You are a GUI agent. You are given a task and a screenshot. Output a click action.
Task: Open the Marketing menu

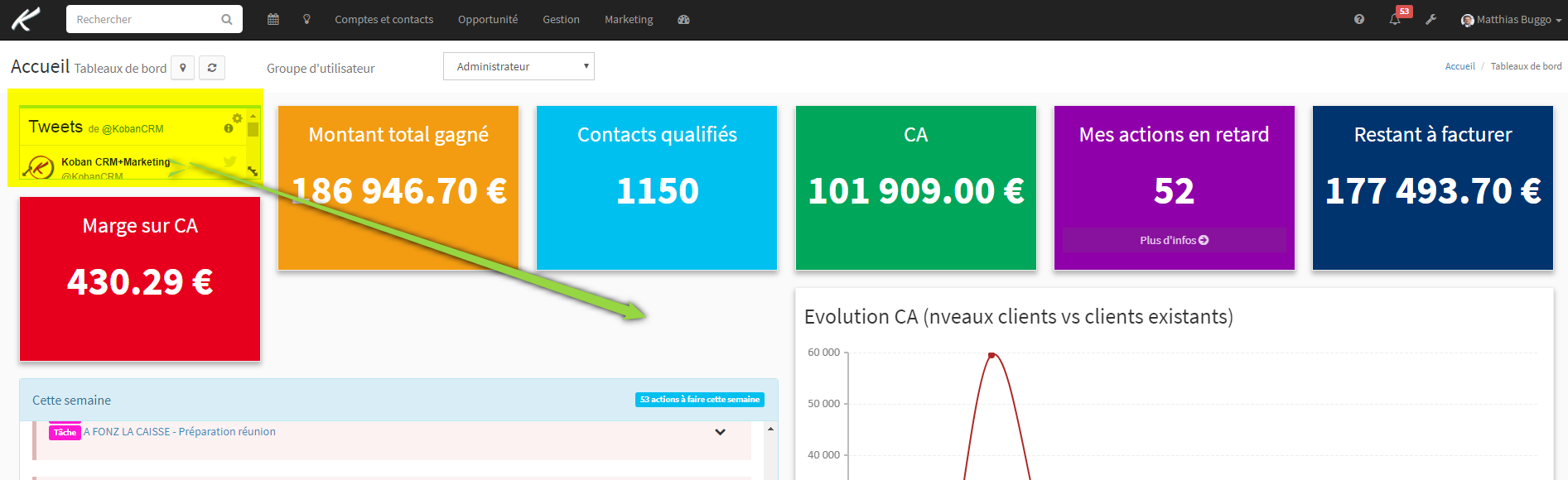tap(629, 20)
